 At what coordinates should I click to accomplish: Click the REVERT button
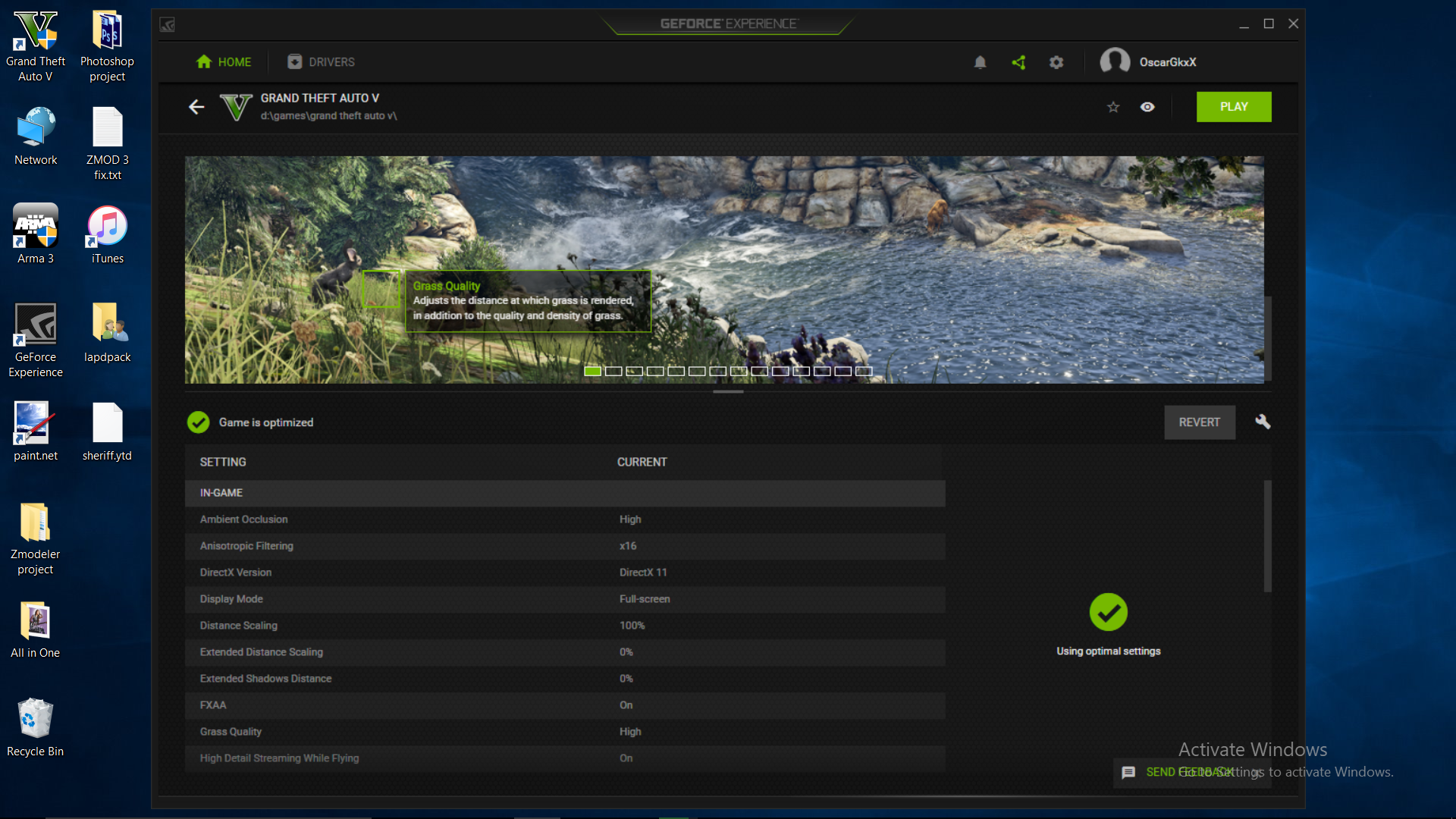click(x=1199, y=422)
